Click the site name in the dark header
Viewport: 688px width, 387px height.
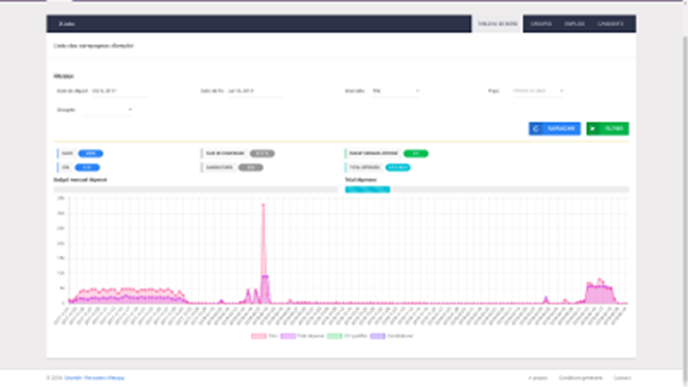coord(66,24)
